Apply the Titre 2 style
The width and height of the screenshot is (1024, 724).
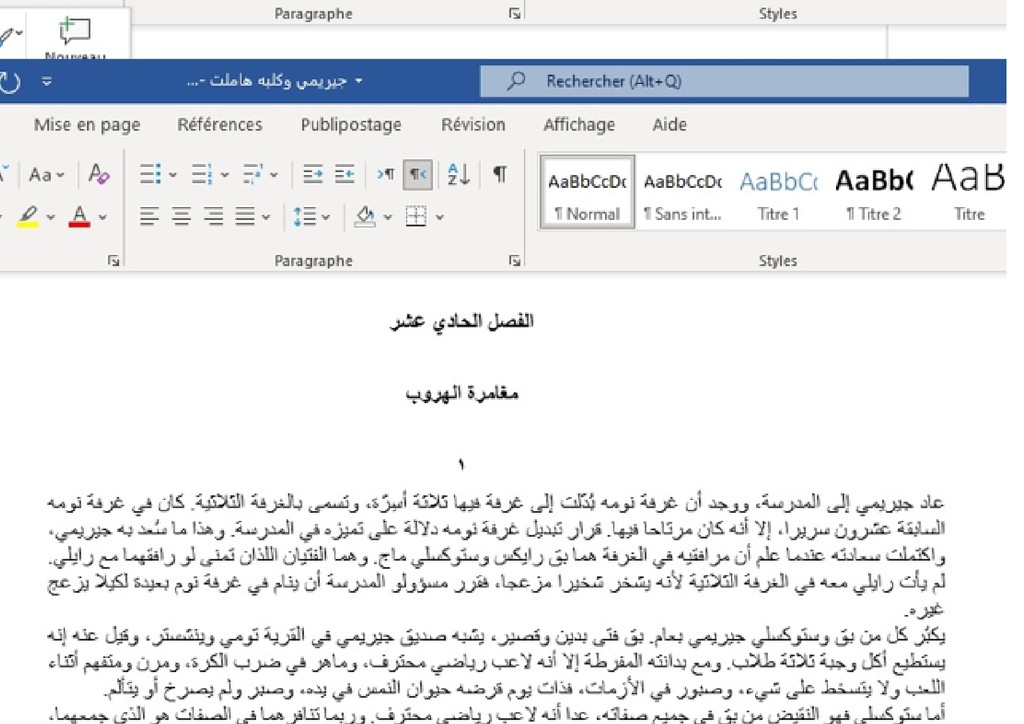pos(874,193)
